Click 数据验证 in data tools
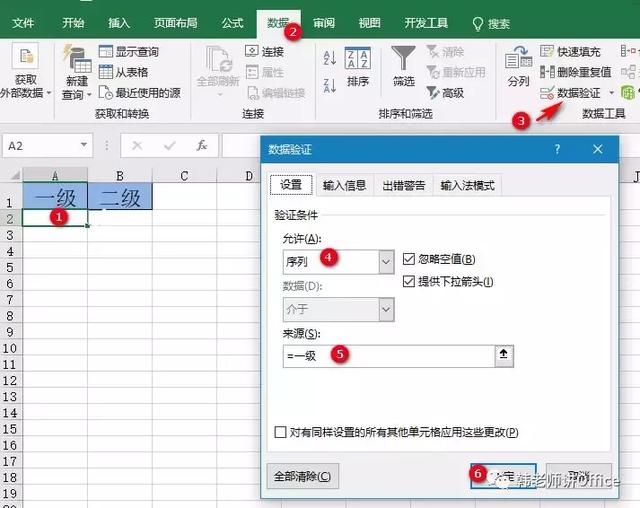The width and height of the screenshot is (640, 508). [x=570, y=93]
